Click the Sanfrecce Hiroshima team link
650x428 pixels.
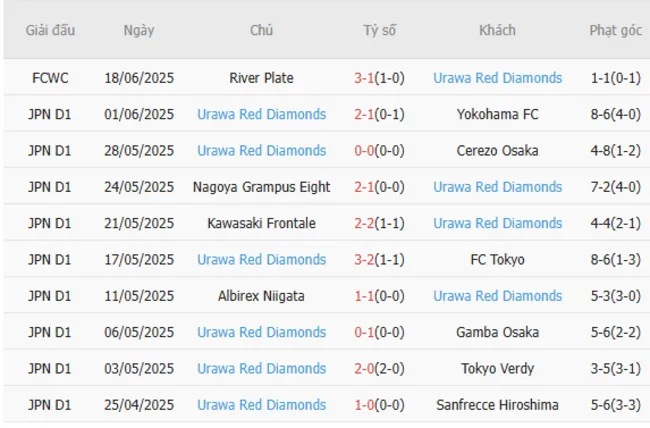point(497,405)
